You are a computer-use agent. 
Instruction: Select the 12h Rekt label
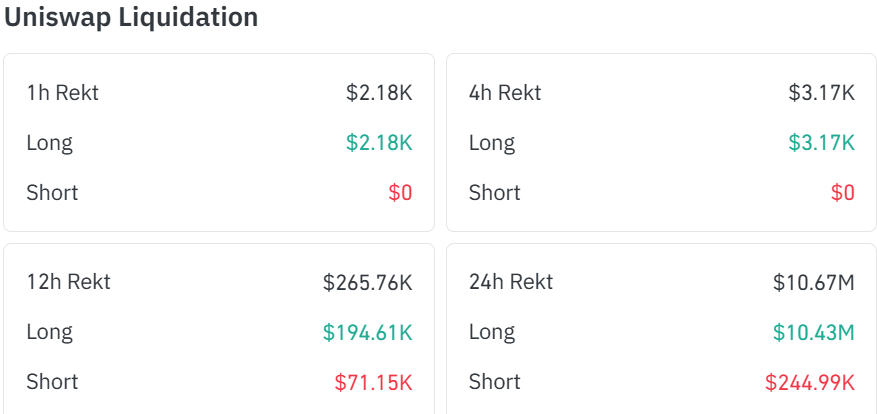tap(69, 281)
